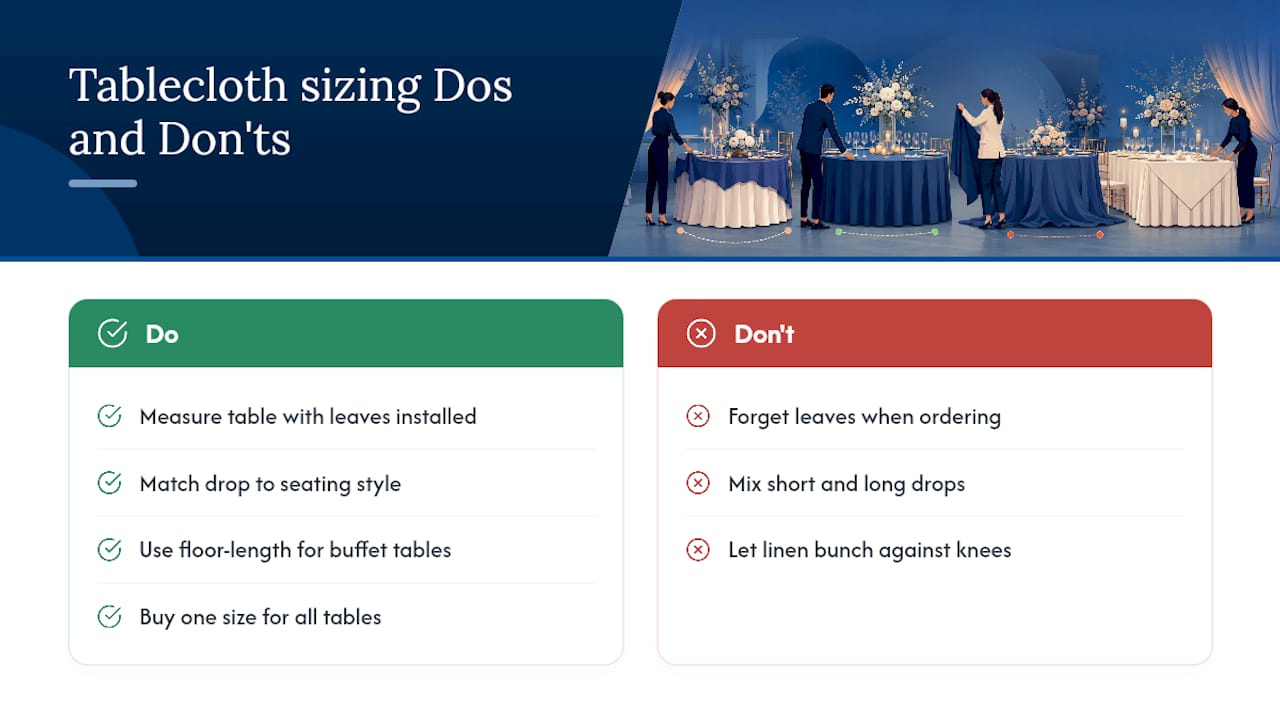Image resolution: width=1280 pixels, height=720 pixels.
Task: Select the green Do header label
Action: click(x=162, y=334)
